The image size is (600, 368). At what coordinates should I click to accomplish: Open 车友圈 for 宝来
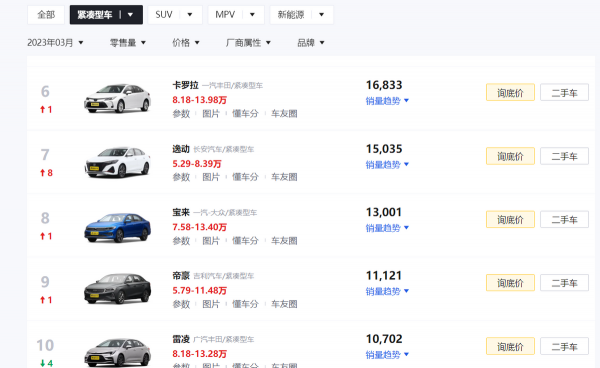click(284, 241)
